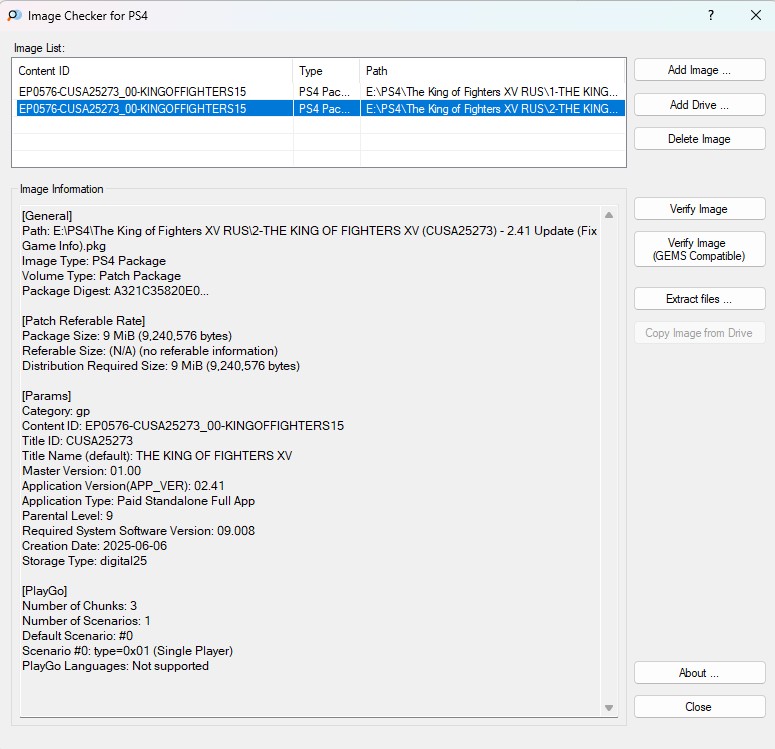Viewport: 775px width, 749px height.
Task: Sort list by Content ID column header
Action: coord(153,71)
